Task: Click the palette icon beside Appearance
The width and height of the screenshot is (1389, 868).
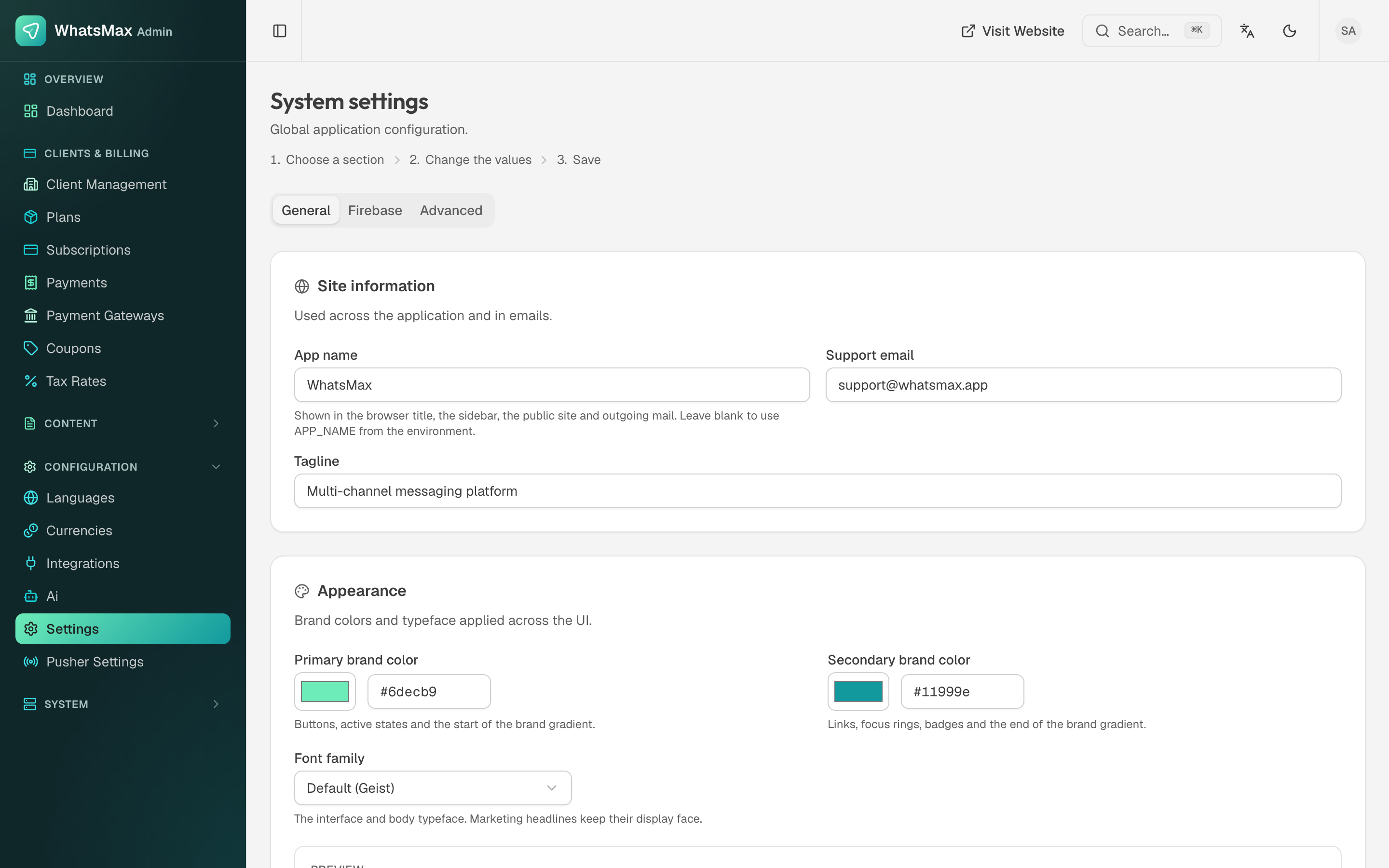Action: pos(302,591)
